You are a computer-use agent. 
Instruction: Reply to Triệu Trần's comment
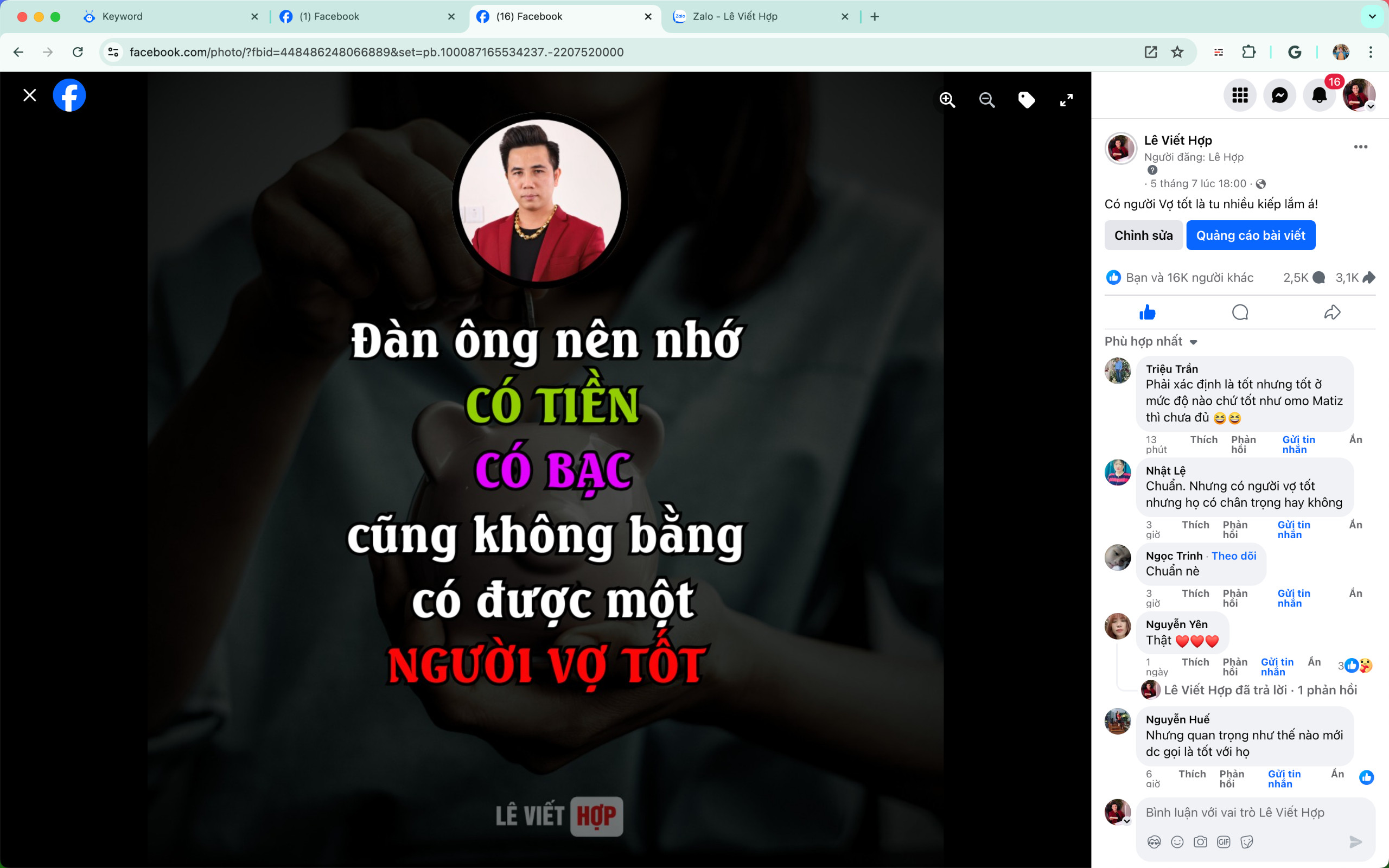[1243, 444]
